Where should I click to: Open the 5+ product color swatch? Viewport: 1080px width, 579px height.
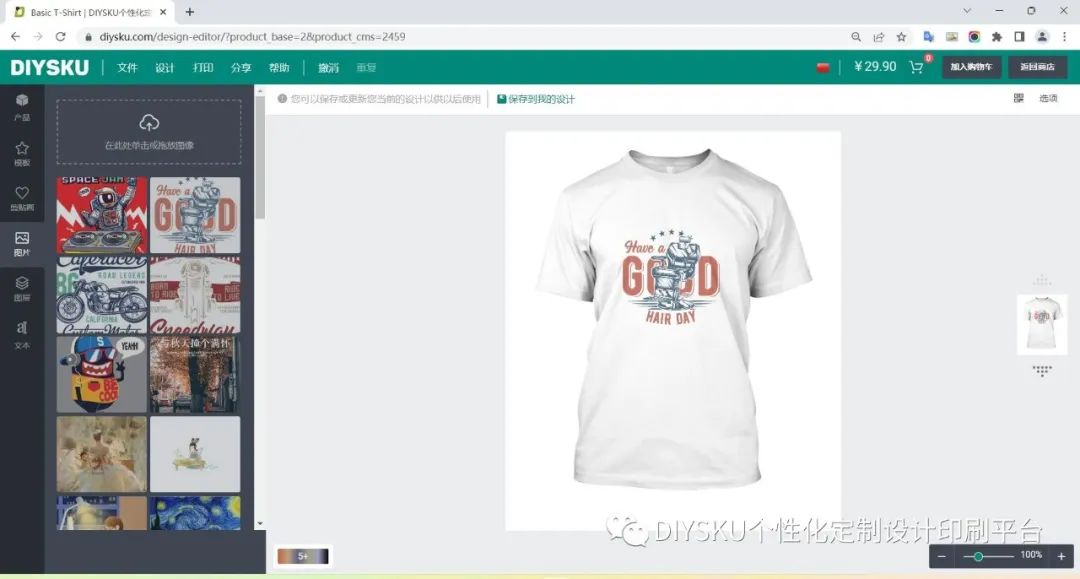point(303,556)
